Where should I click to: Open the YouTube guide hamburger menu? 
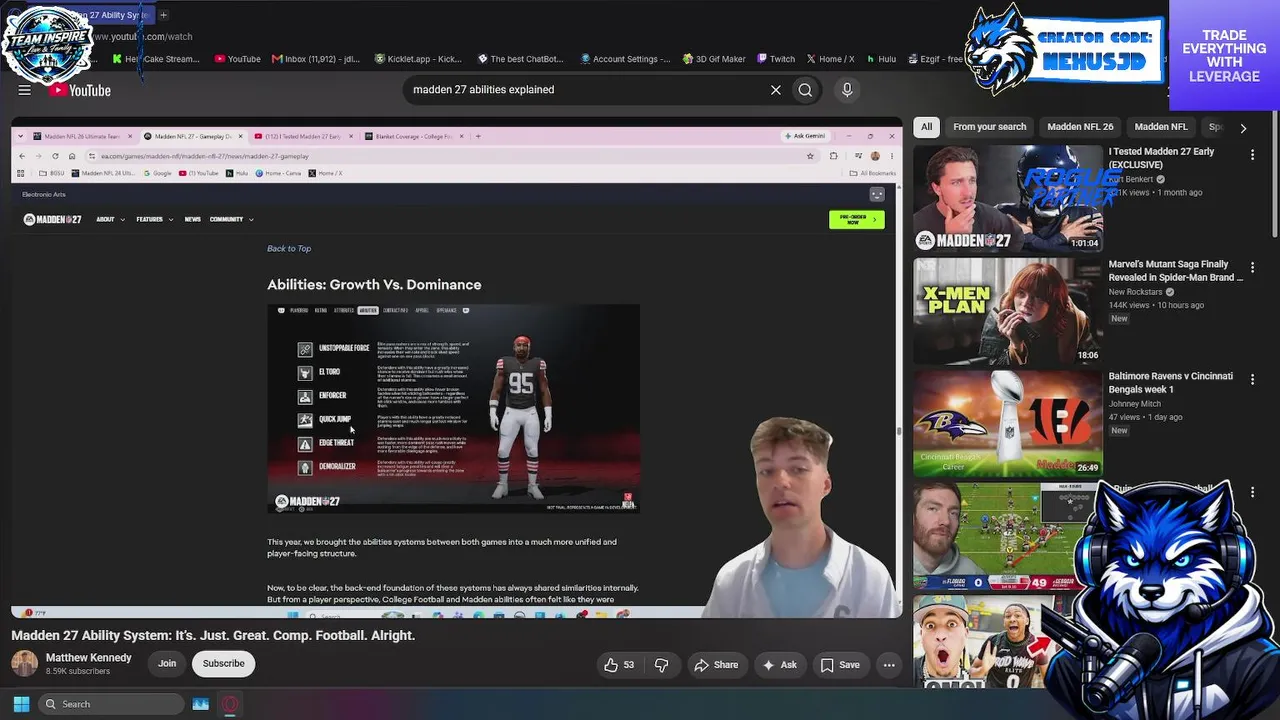click(x=25, y=90)
